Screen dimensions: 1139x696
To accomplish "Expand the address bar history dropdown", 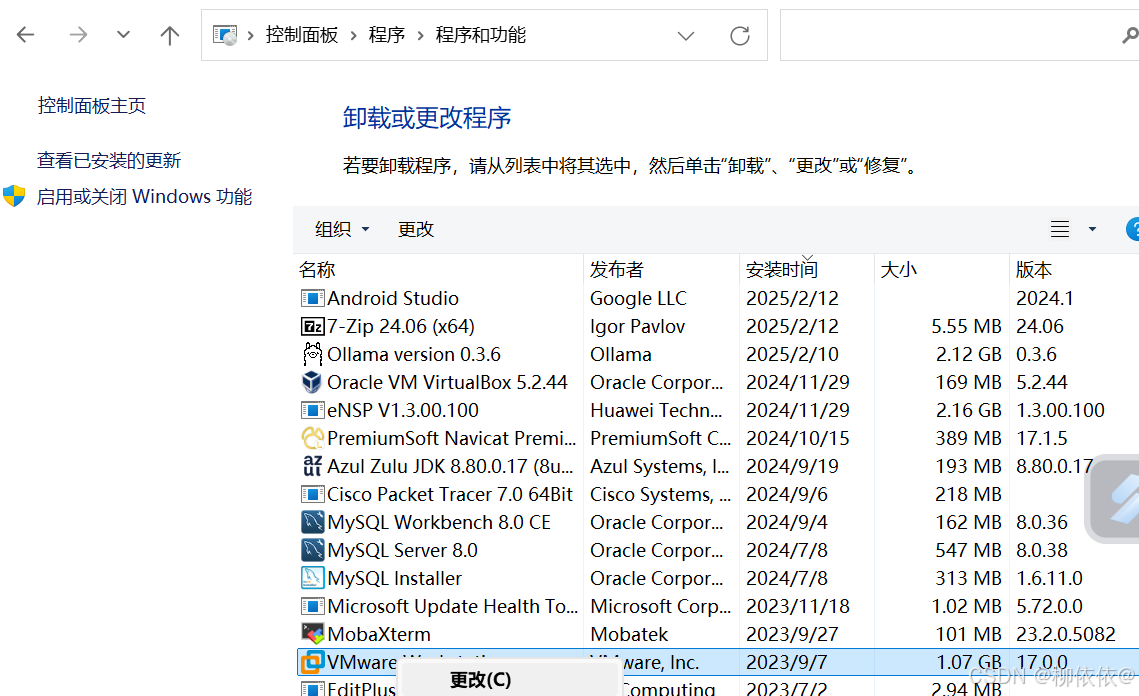I will [686, 36].
